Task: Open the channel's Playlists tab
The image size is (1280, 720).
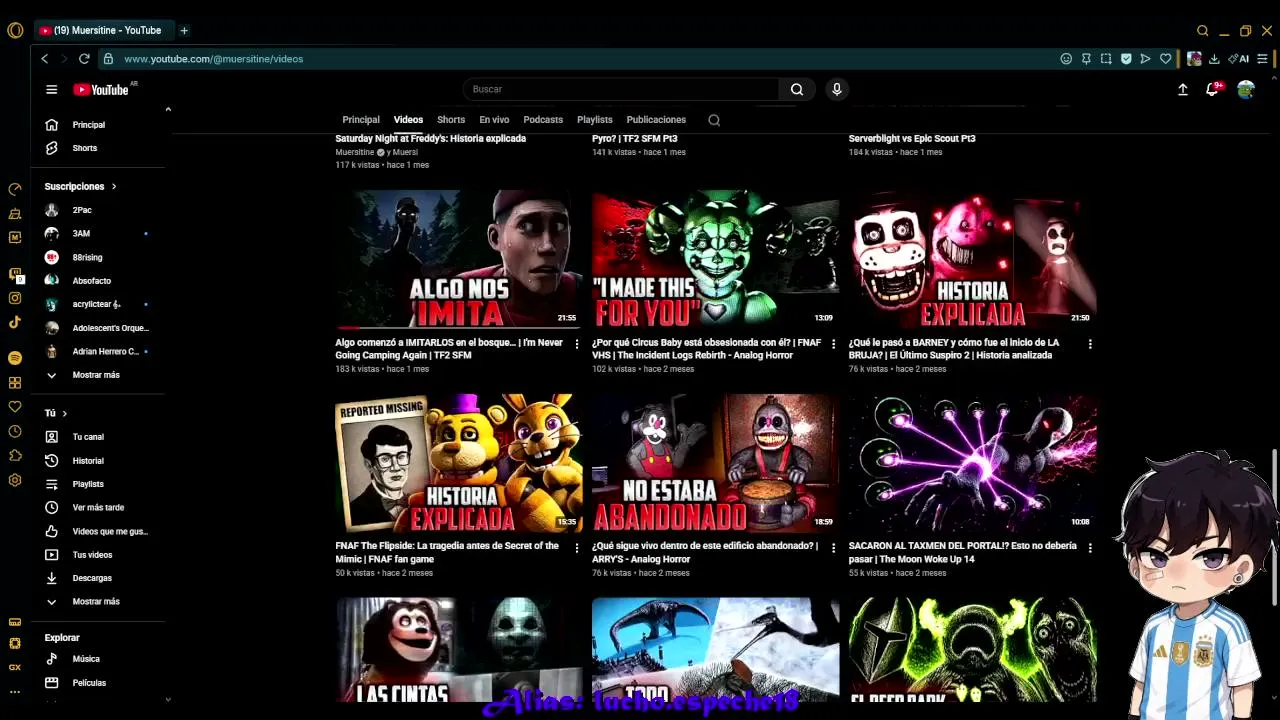Action: [x=595, y=120]
